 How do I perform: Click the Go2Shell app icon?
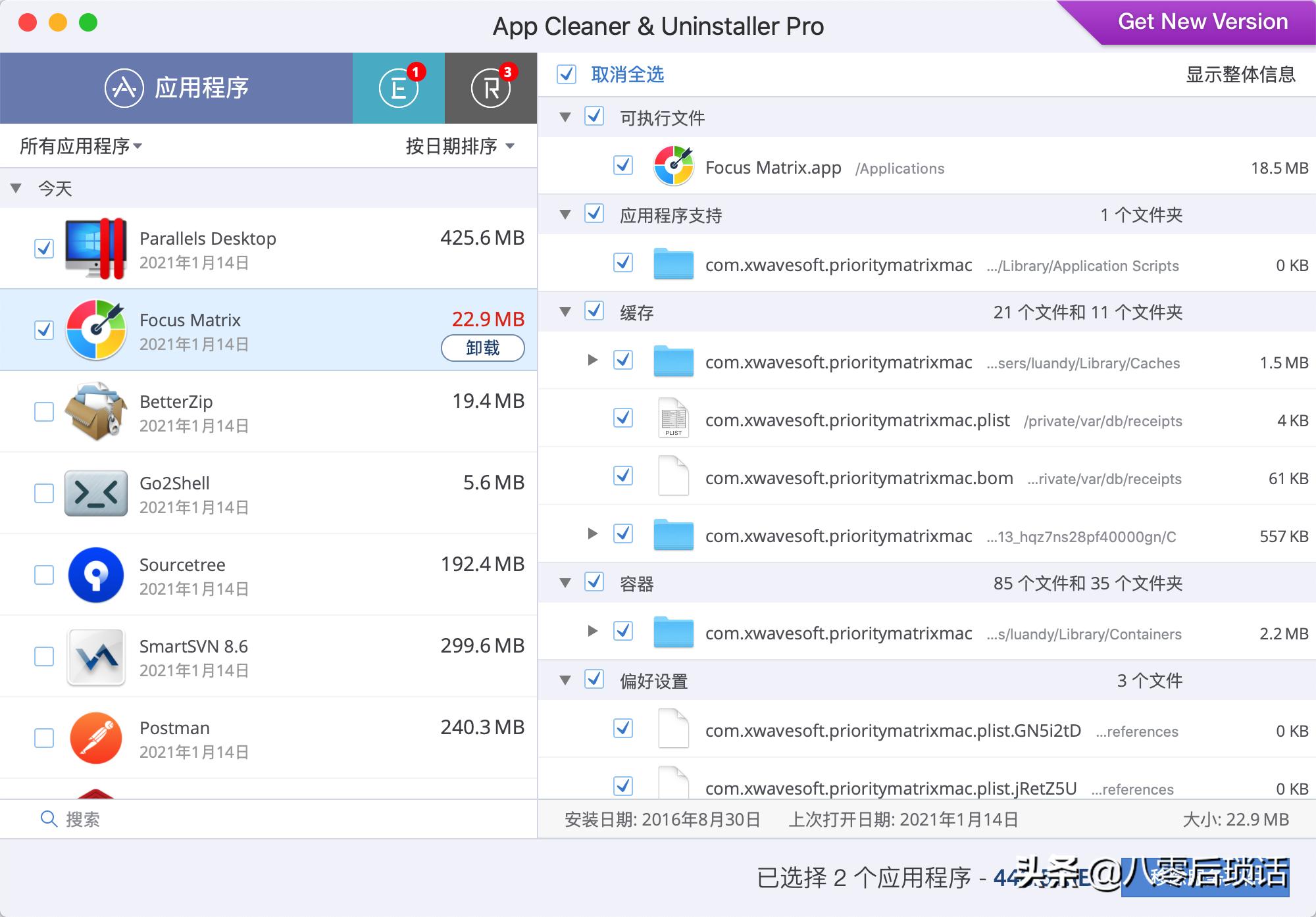pos(96,493)
